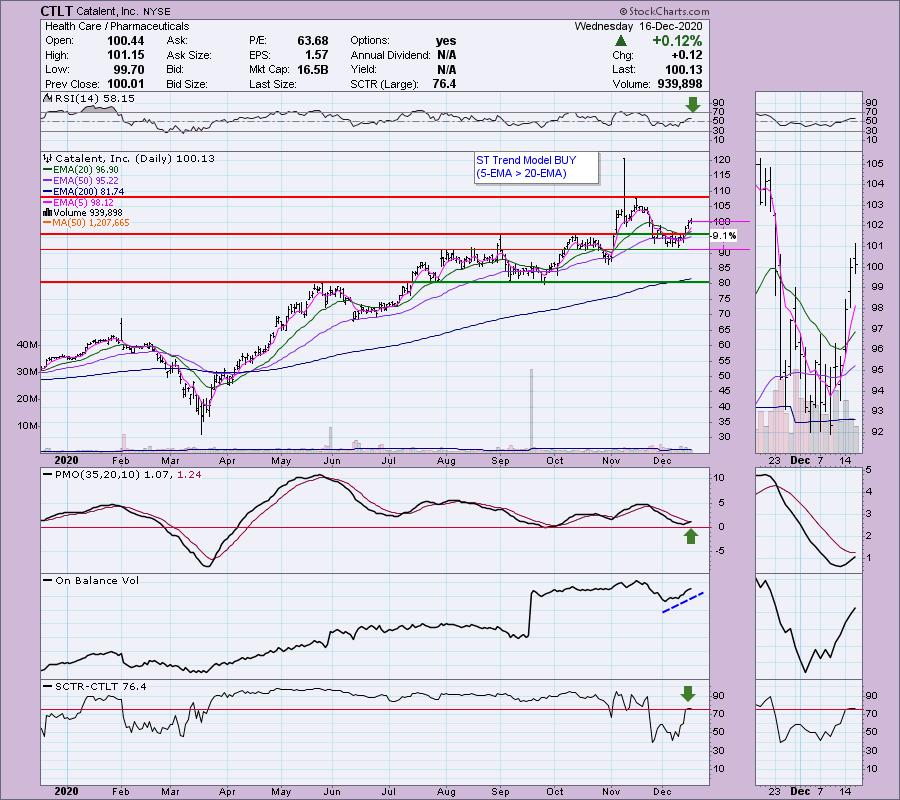Click the Last Size label
Screen dimensions: 900x800
(x=273, y=84)
